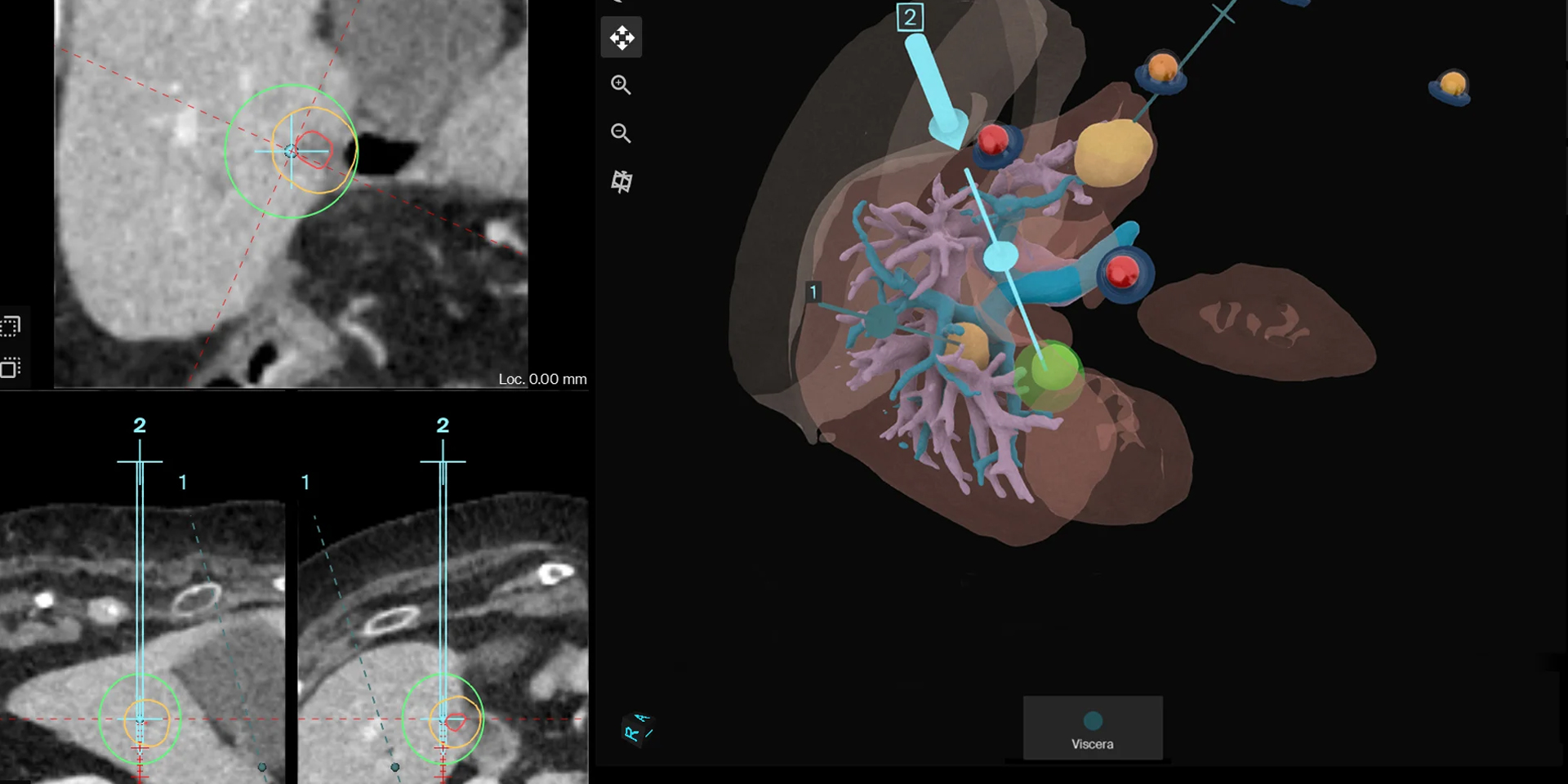Image resolution: width=1568 pixels, height=784 pixels.
Task: Toggle the teal color dot above Viscera label
Action: pyautogui.click(x=1093, y=722)
